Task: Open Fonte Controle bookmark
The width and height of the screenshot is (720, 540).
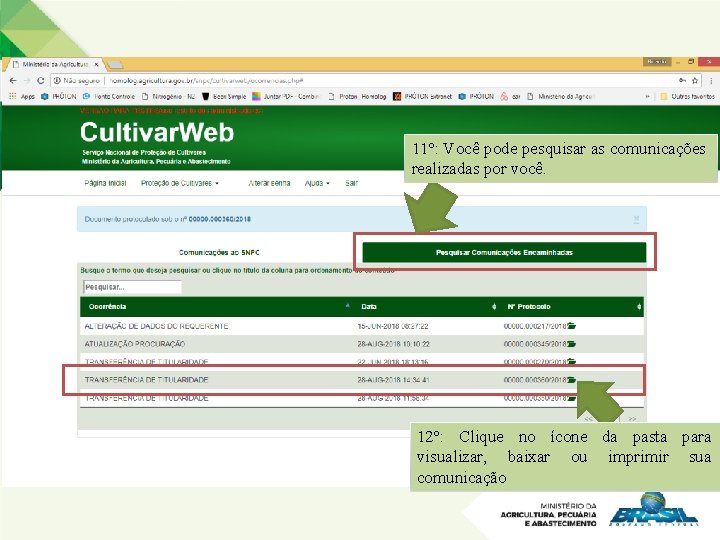Action: tap(109, 96)
